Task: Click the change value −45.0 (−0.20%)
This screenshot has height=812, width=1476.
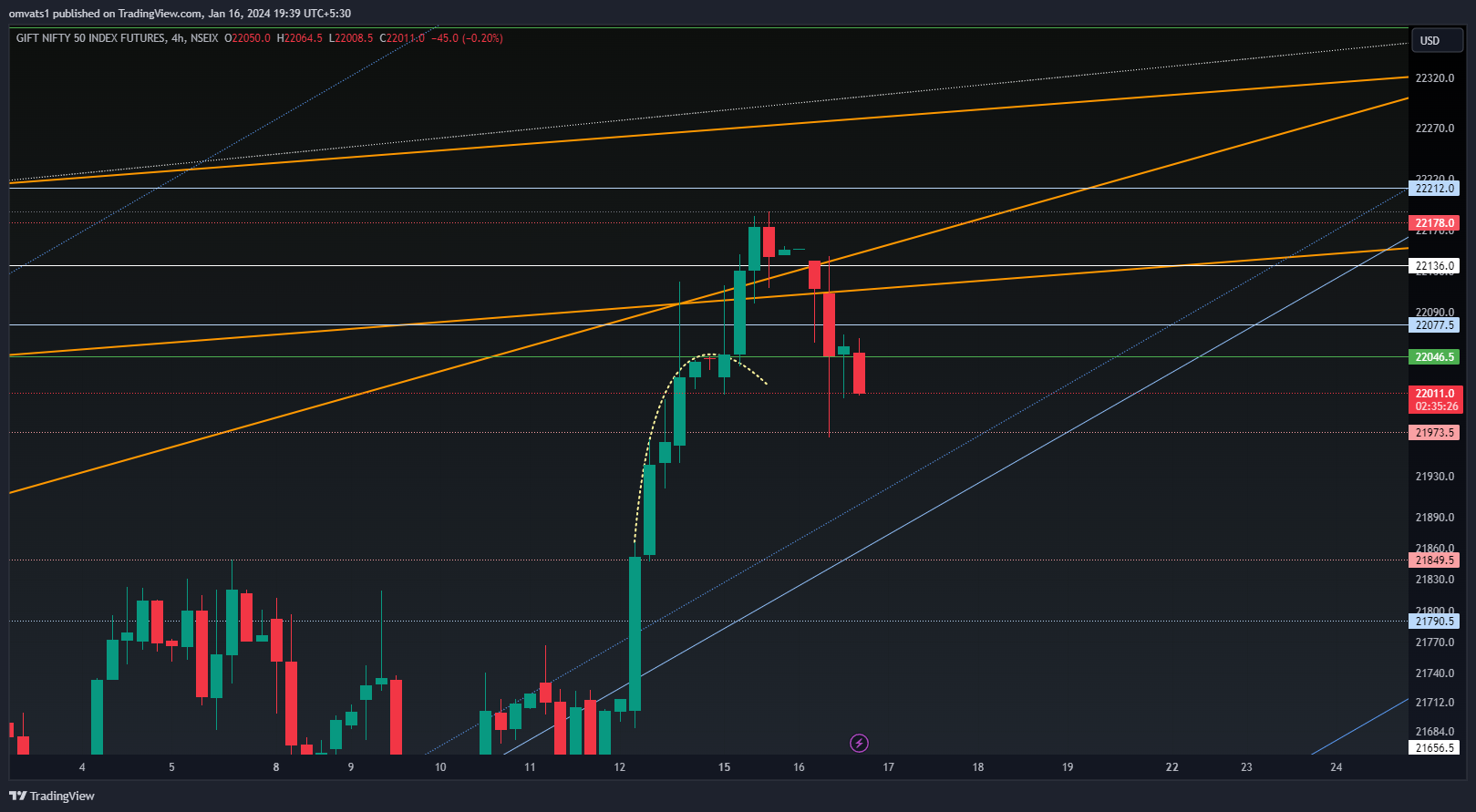Action: [x=467, y=38]
